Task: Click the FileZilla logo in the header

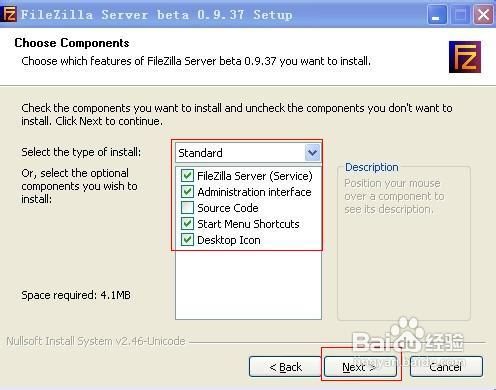Action: coord(465,57)
